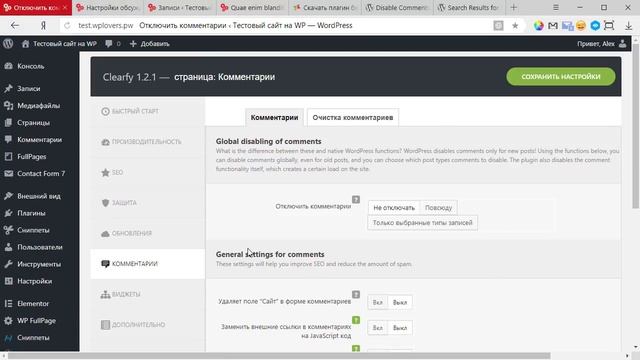This screenshot has width=640, height=360.
Task: Switch to the 'Quae enim bland' browser tab
Action: pos(252,7)
